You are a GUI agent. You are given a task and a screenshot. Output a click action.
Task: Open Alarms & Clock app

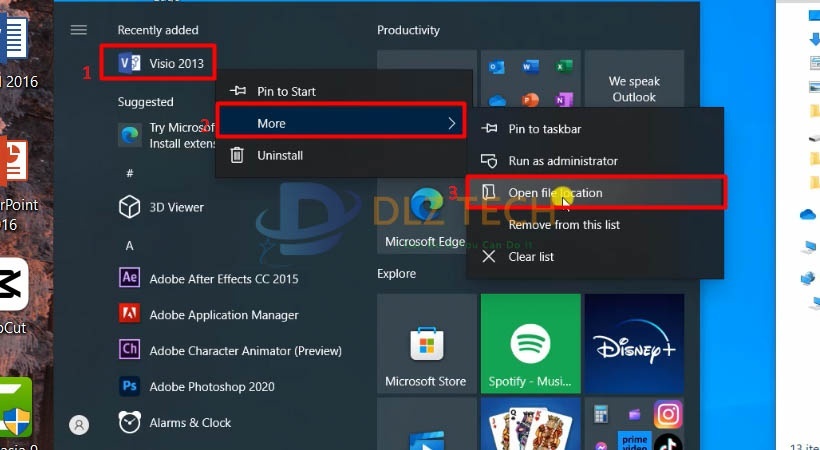pos(175,422)
